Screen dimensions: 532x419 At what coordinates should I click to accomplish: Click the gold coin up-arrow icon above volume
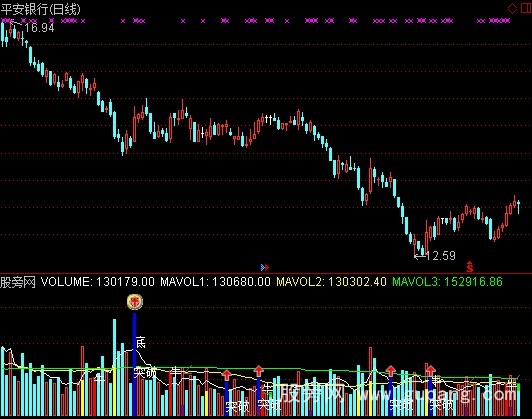coord(135,301)
